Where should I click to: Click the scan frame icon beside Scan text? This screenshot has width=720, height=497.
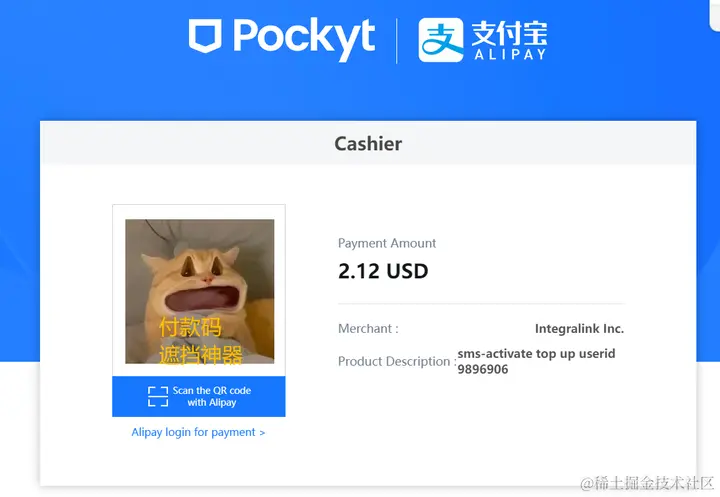[x=158, y=396]
